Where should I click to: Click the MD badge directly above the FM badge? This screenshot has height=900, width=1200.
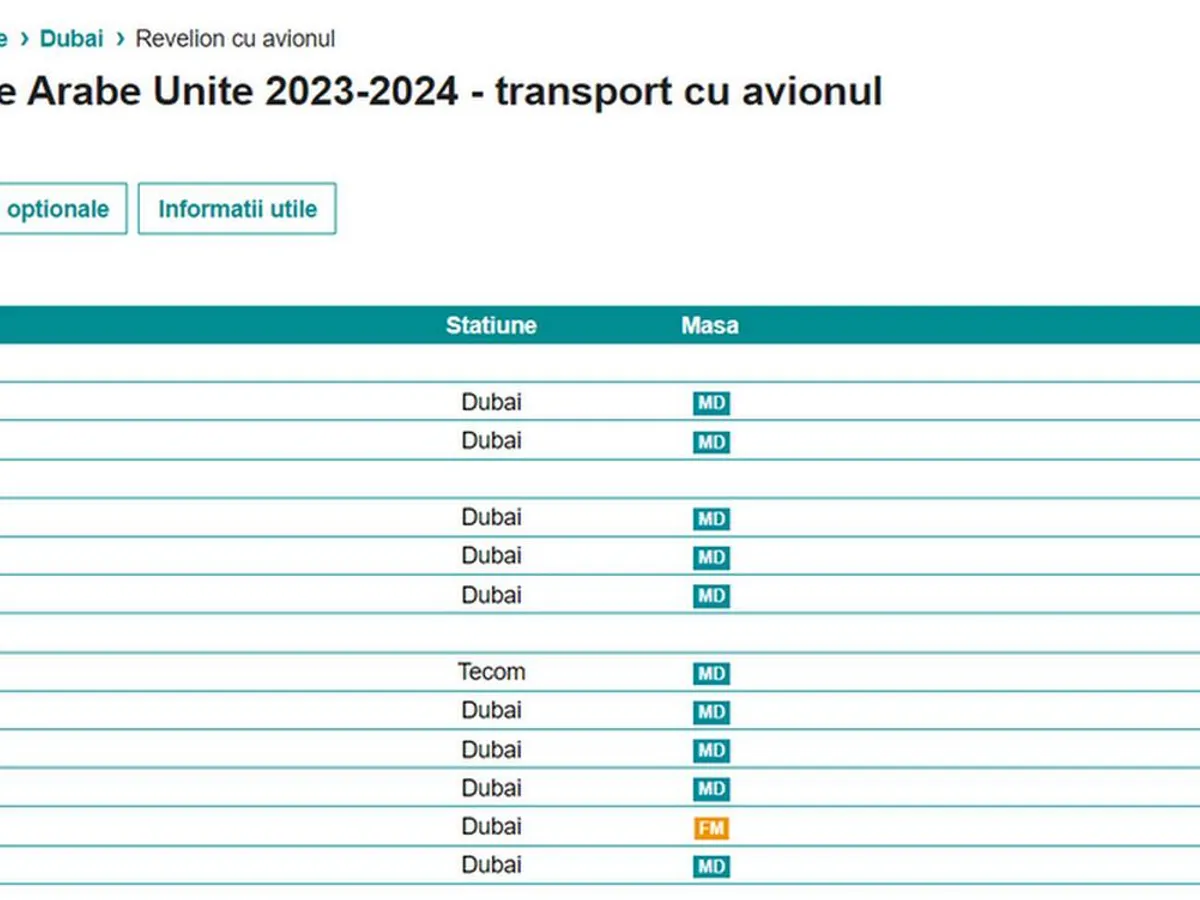(711, 789)
